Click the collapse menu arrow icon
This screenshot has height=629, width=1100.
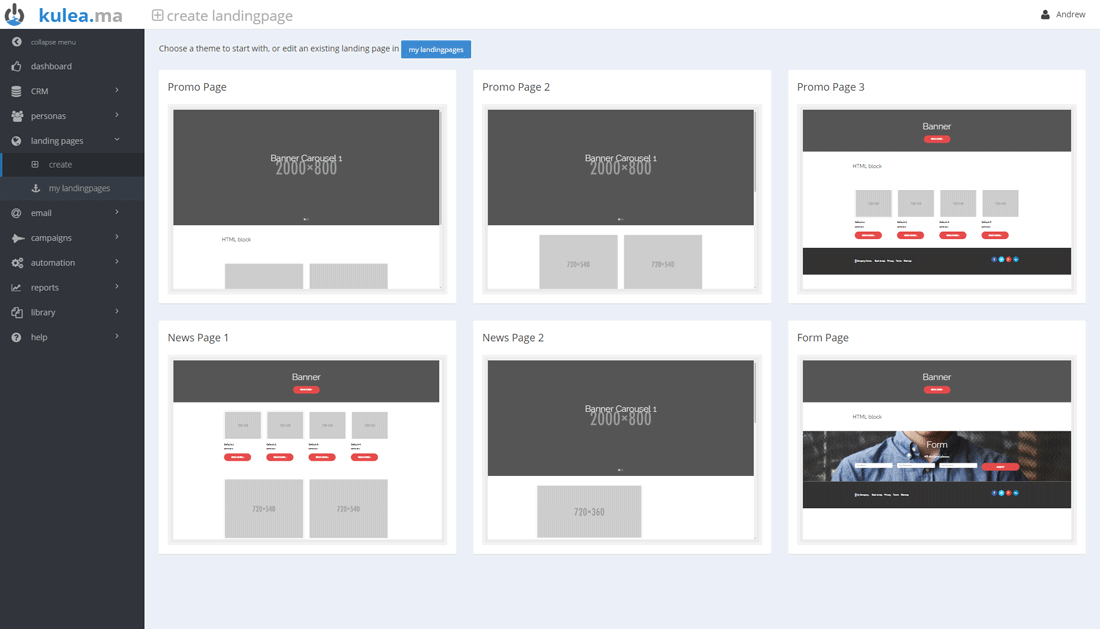point(17,42)
